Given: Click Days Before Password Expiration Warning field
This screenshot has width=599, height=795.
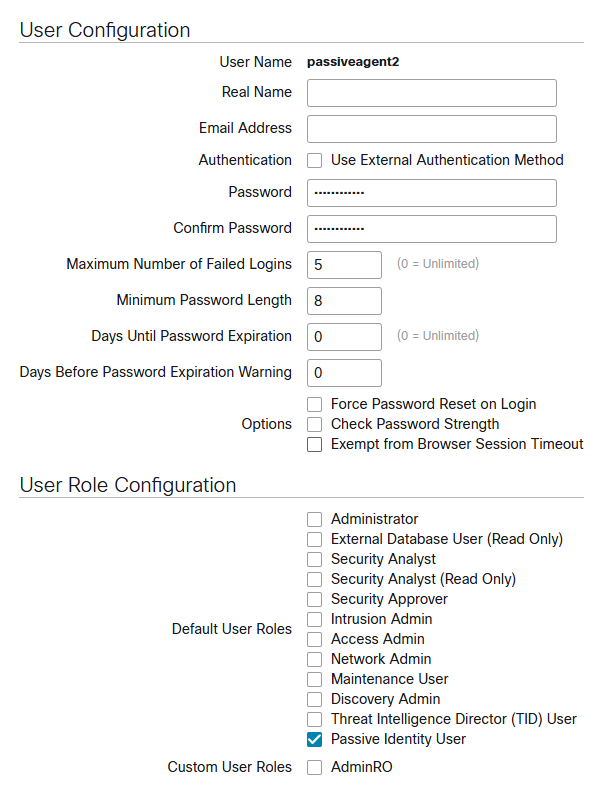Looking at the screenshot, I should point(344,373).
